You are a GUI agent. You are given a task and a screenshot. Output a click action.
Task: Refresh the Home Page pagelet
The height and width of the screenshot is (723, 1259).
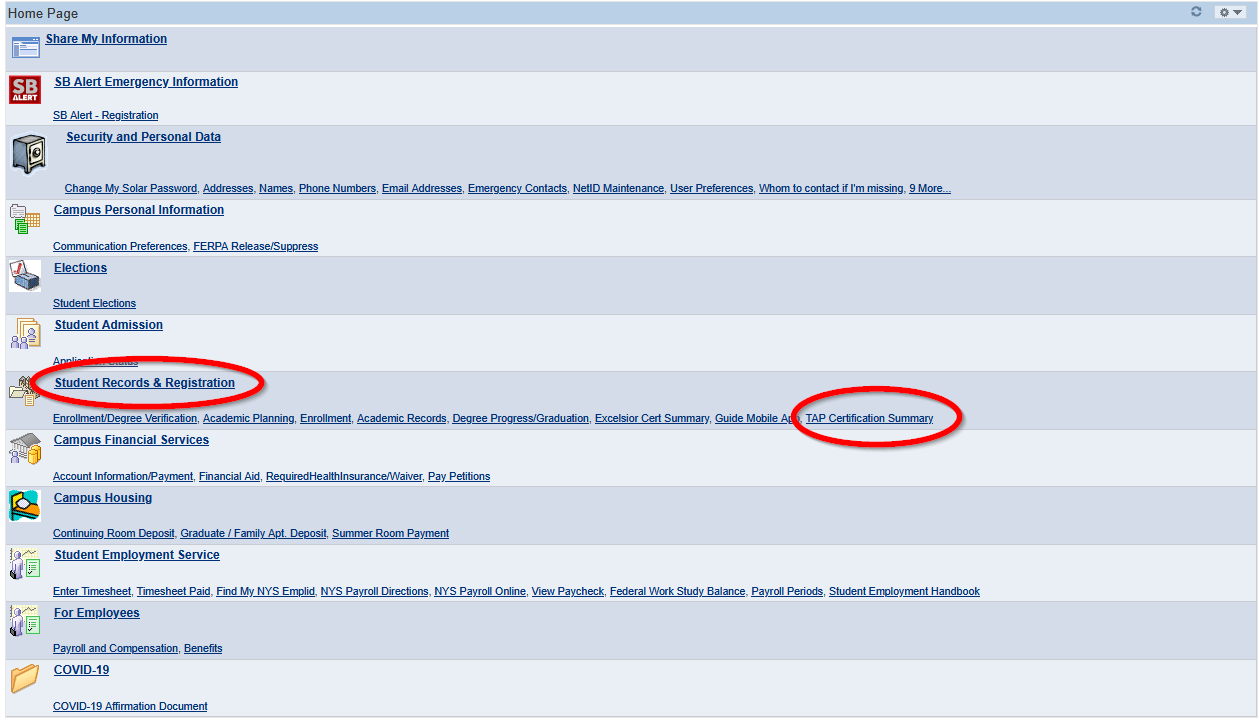1196,12
